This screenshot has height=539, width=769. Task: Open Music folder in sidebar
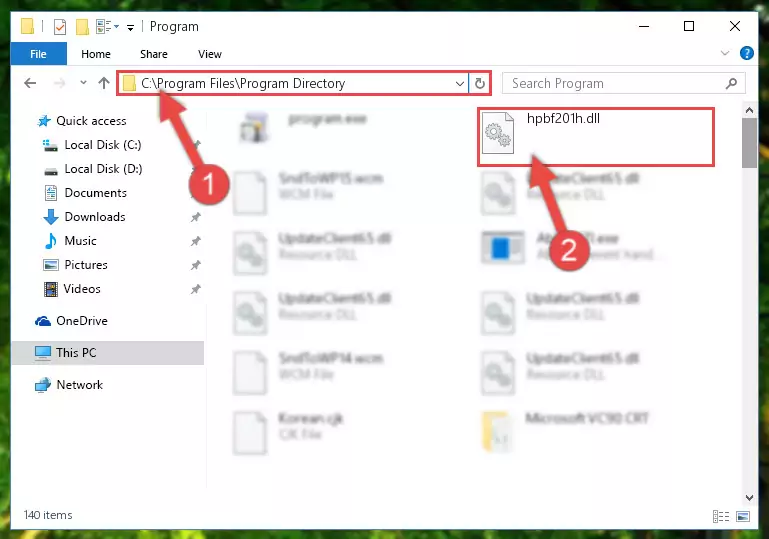[80, 241]
